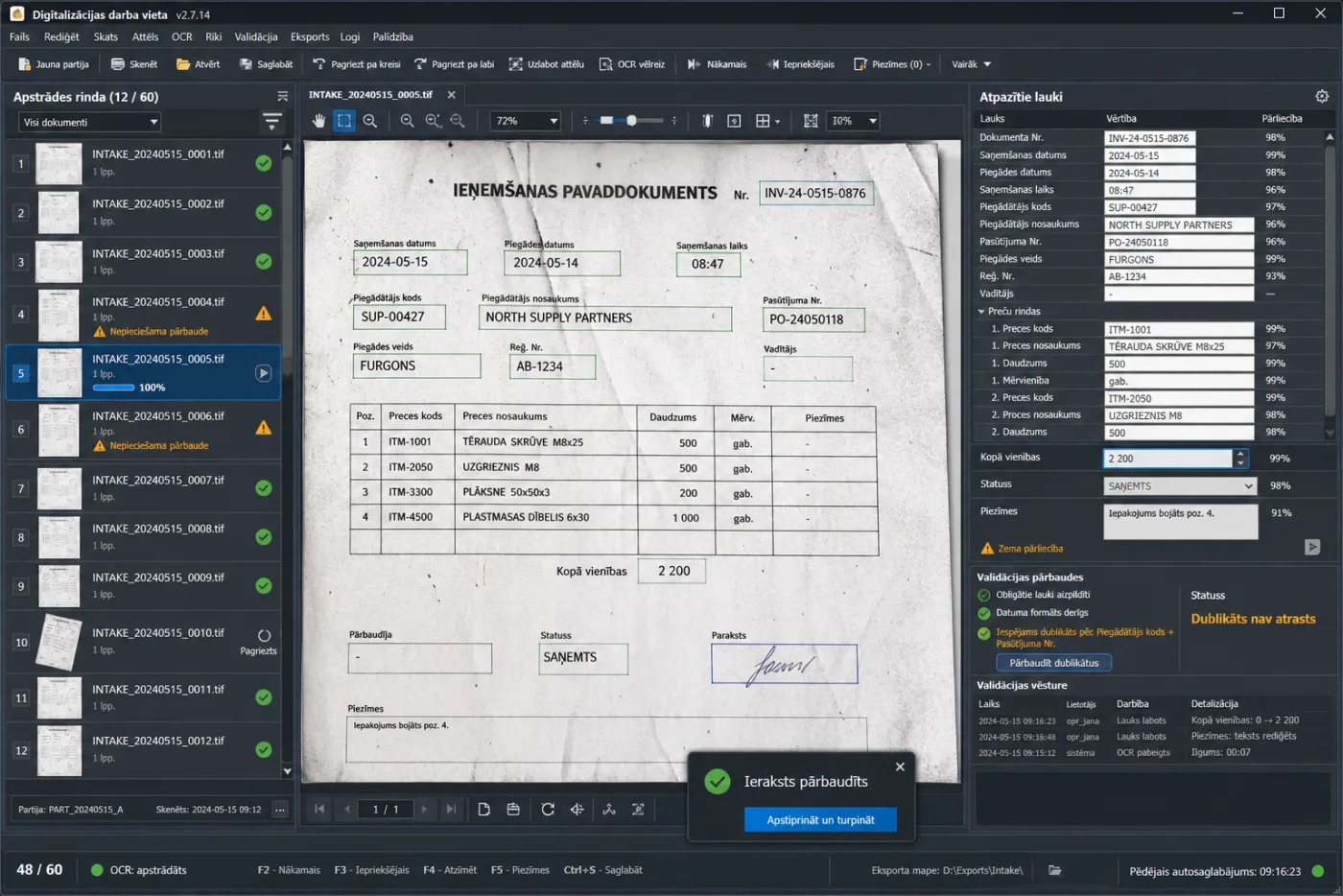Open the Eksports menu
The image size is (1343, 896).
[310, 36]
